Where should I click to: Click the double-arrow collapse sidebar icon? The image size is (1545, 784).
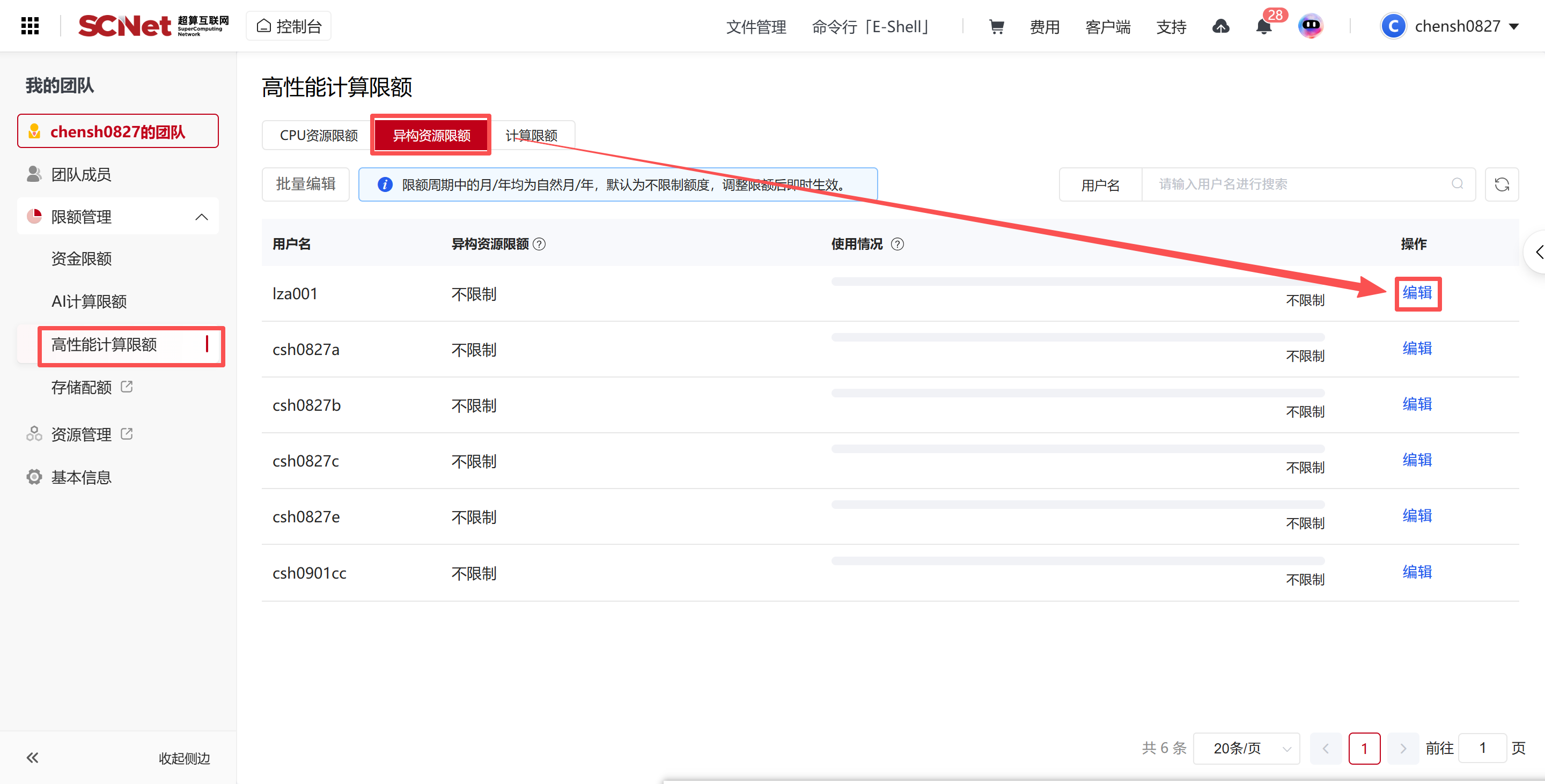point(32,758)
